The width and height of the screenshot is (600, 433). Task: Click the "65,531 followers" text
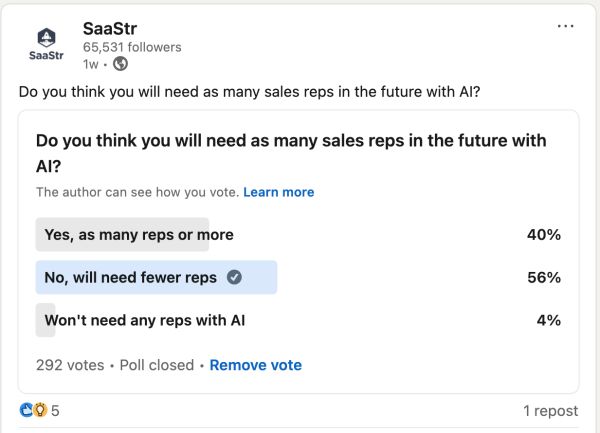coord(132,47)
